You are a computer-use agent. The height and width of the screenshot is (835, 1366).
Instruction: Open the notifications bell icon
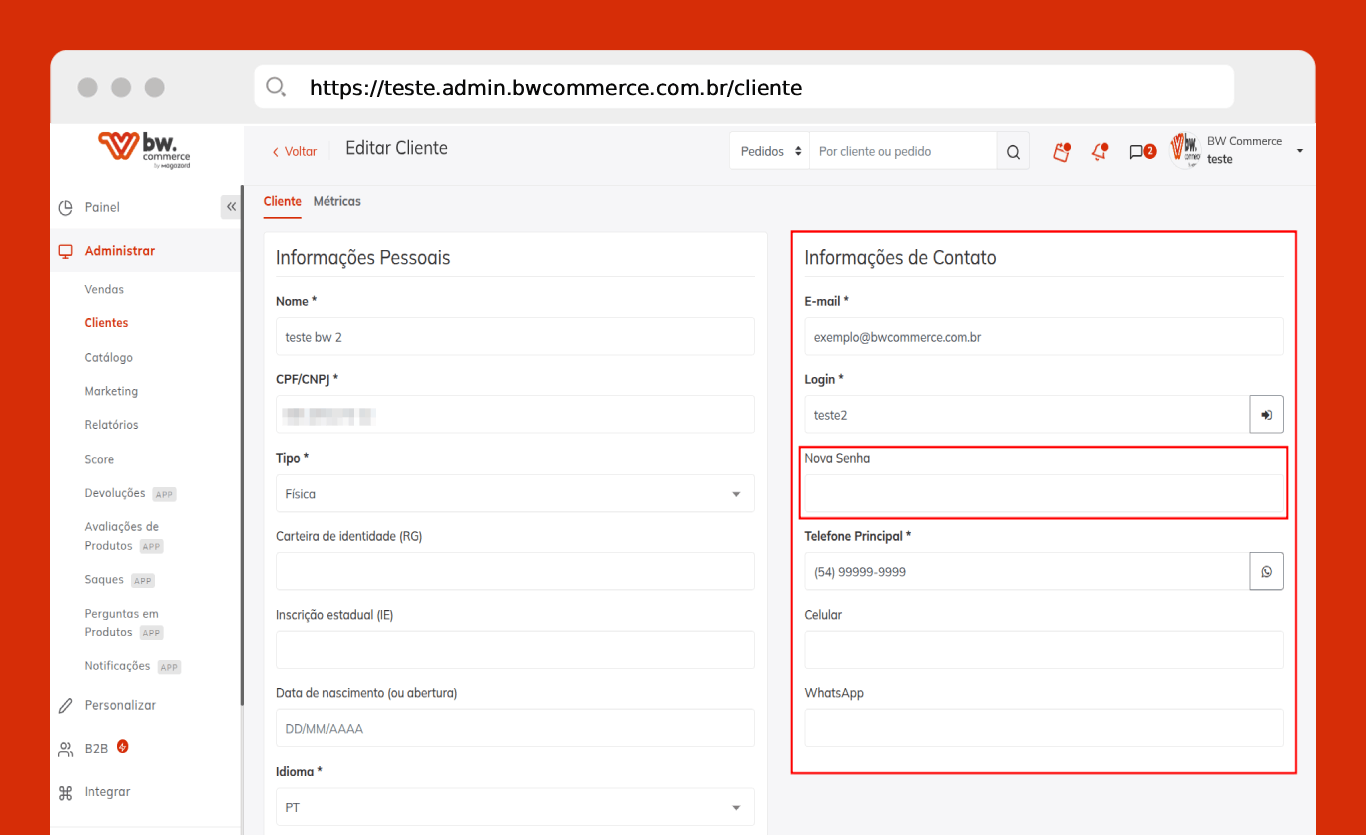[x=1099, y=152]
